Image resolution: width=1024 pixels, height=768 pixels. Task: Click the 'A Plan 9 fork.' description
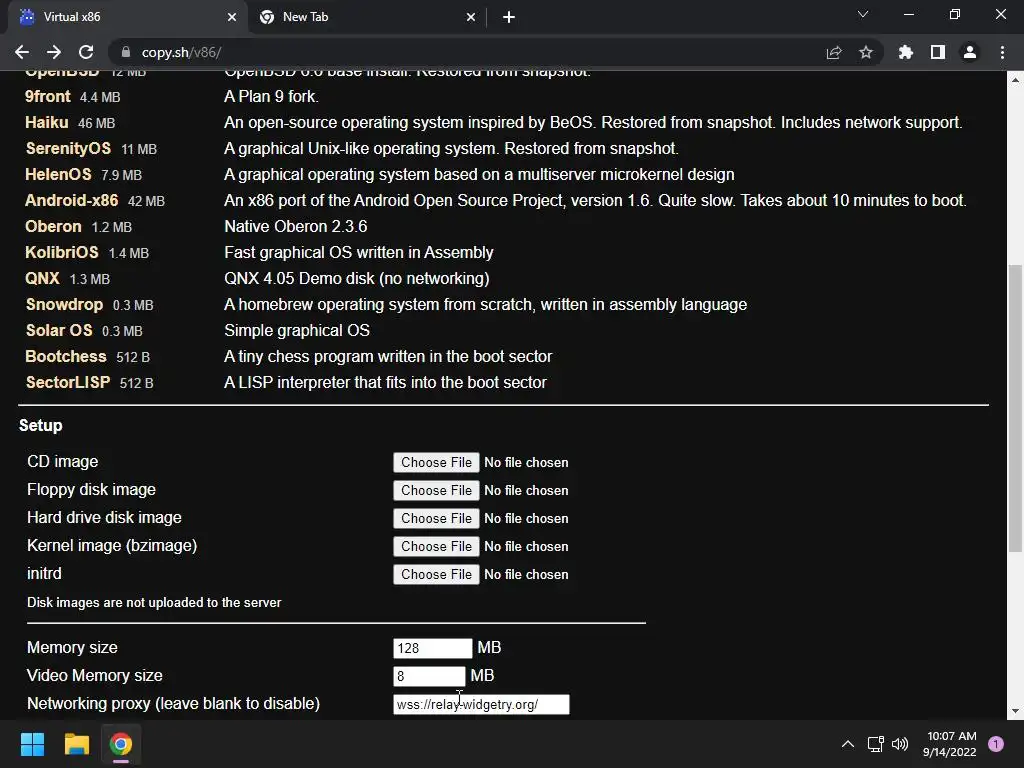point(272,97)
